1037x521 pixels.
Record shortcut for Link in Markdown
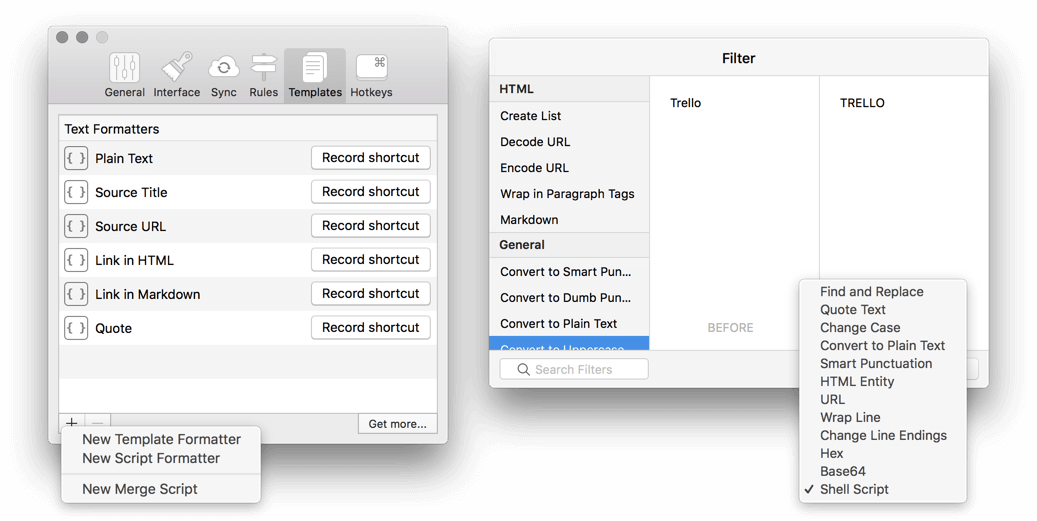(371, 294)
